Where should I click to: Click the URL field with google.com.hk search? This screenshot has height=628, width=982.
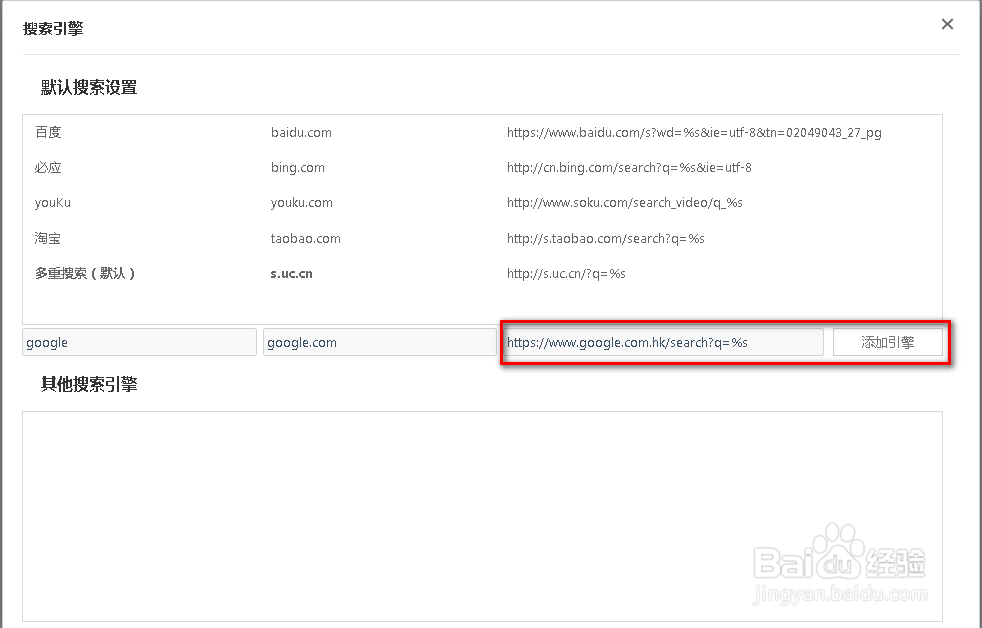point(663,342)
